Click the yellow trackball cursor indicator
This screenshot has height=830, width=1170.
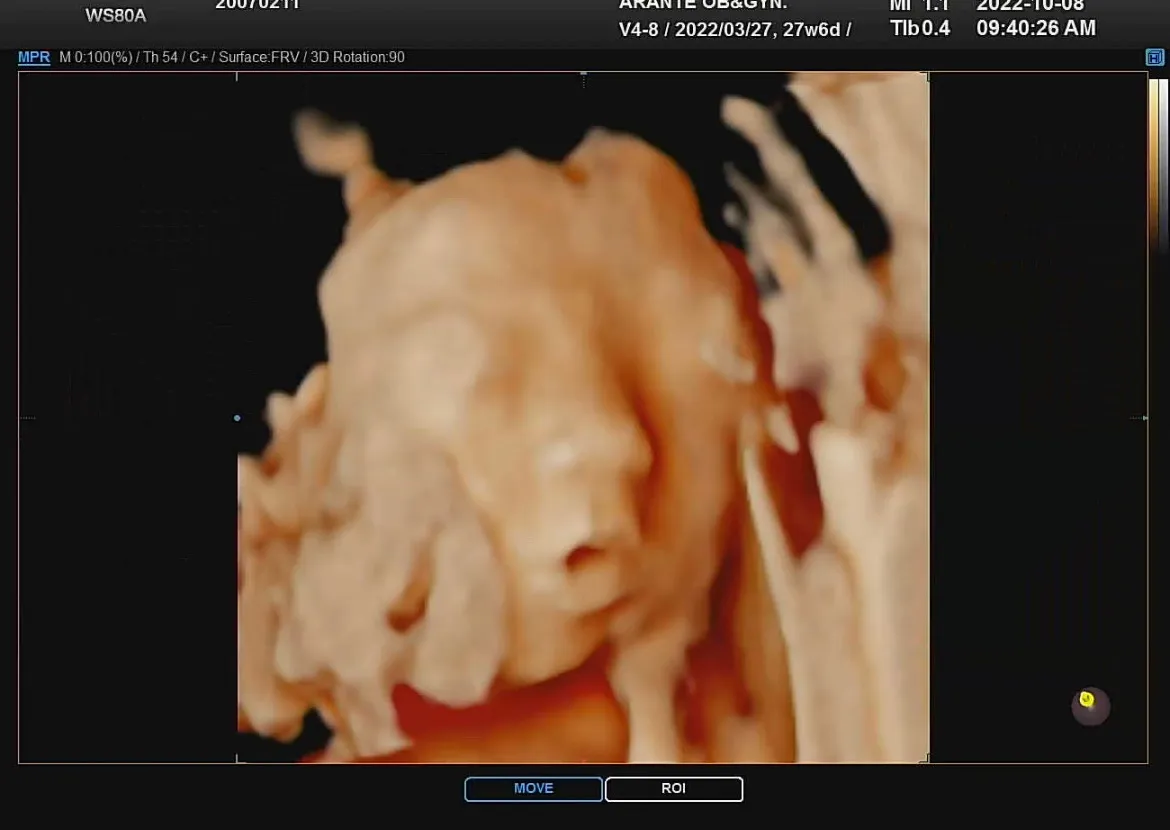1087,699
